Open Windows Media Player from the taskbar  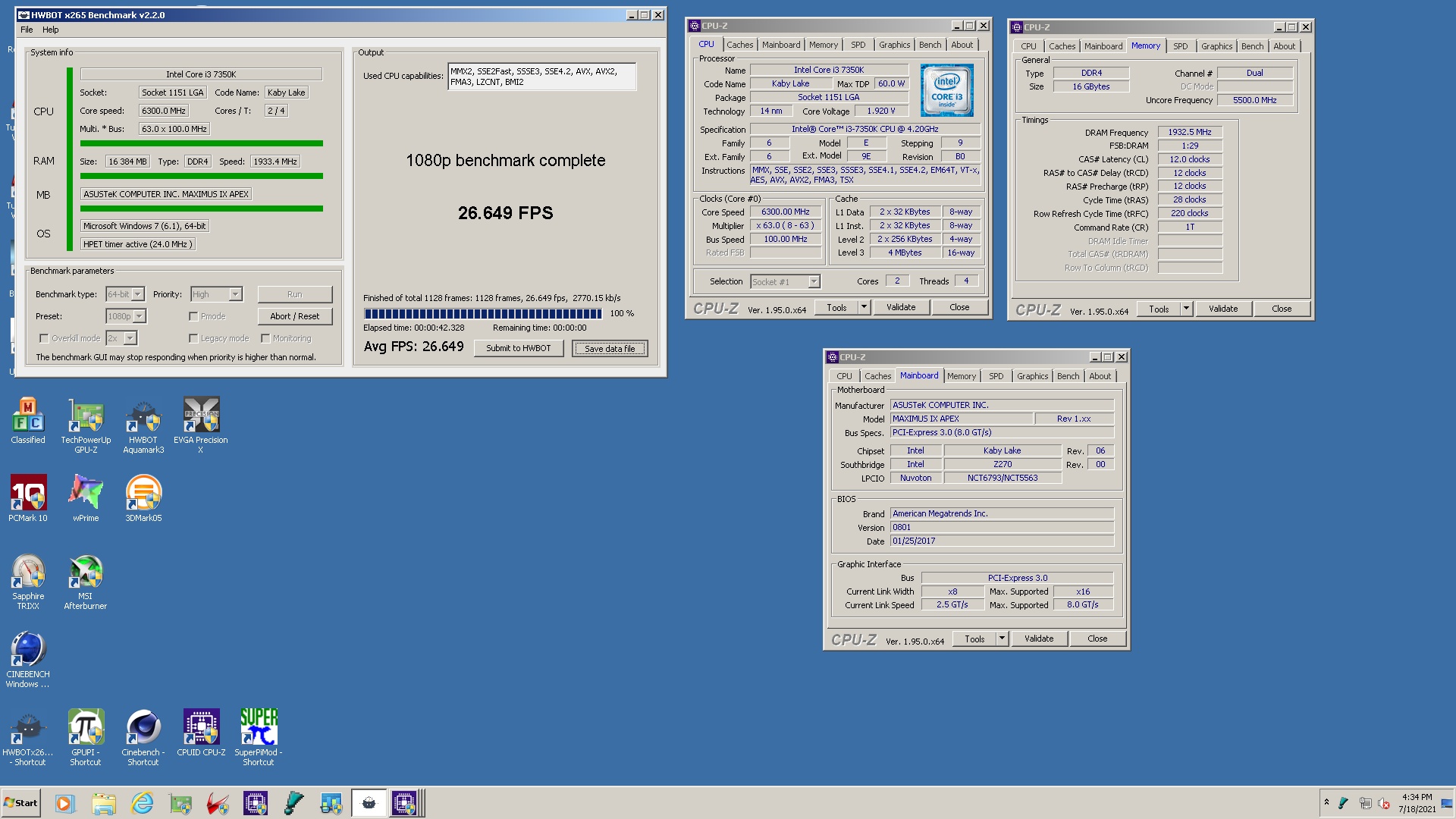[x=64, y=803]
